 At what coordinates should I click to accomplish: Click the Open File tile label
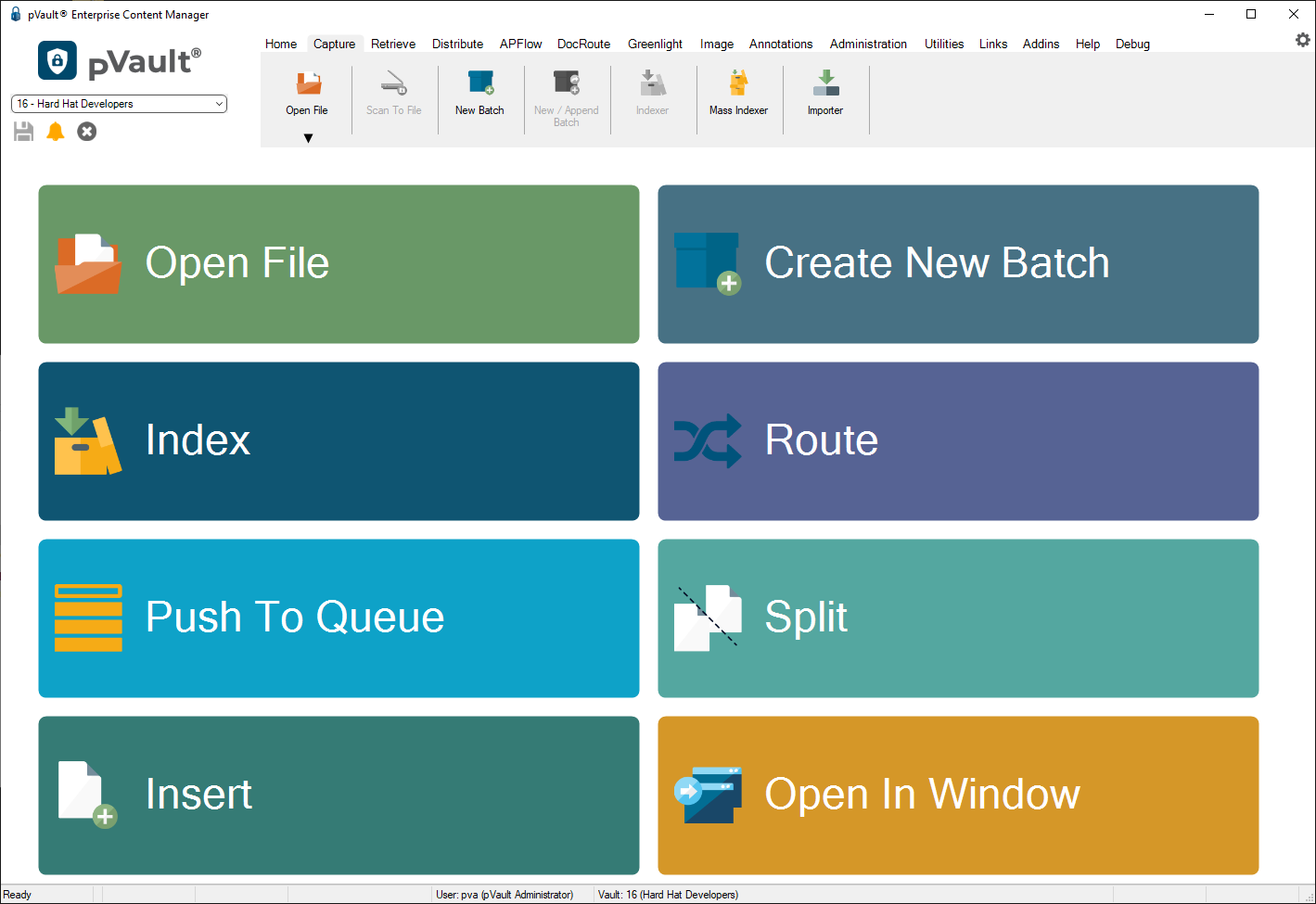coord(237,263)
